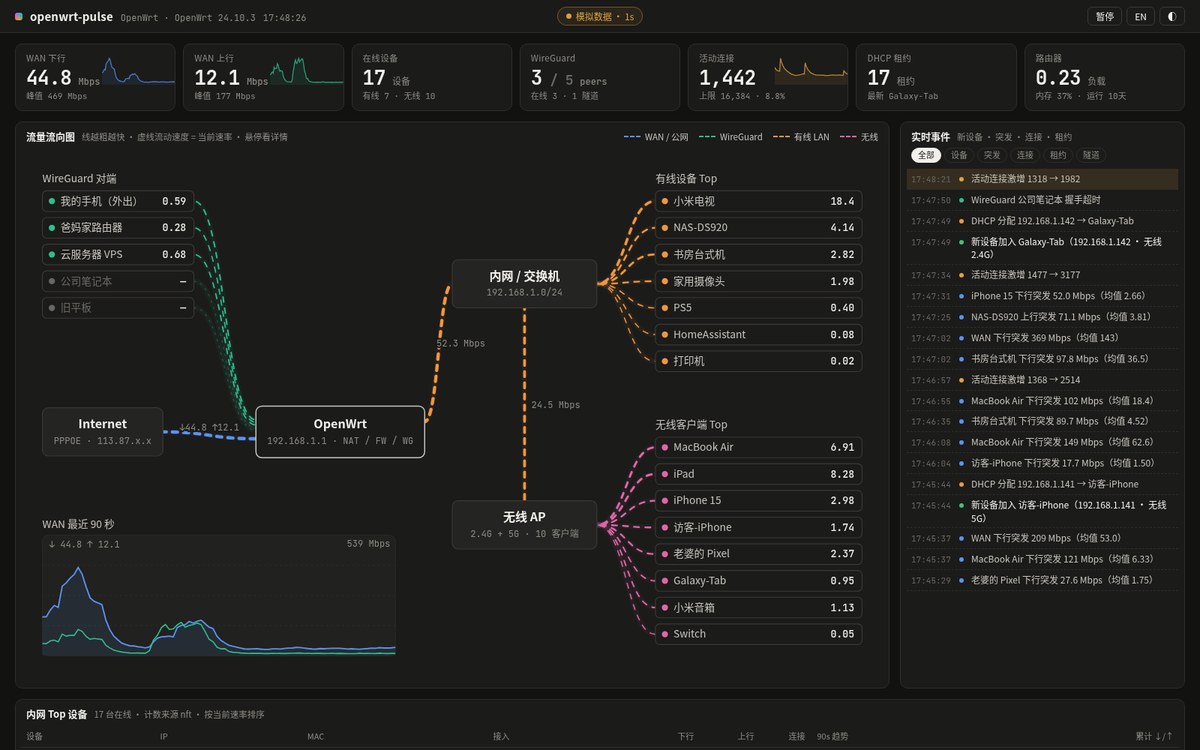1200x750 pixels.
Task: Select the Internet PPPoE node
Action: [x=103, y=431]
